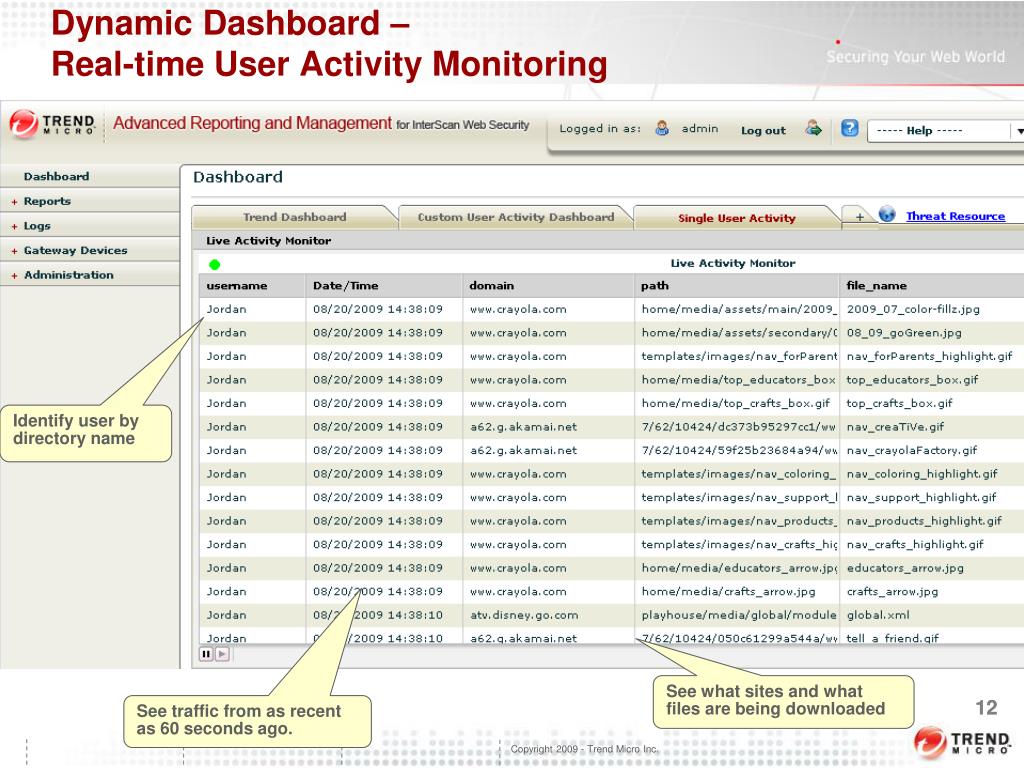Add a new tab with plus button
Image resolution: width=1024 pixels, height=768 pixels.
tap(859, 216)
